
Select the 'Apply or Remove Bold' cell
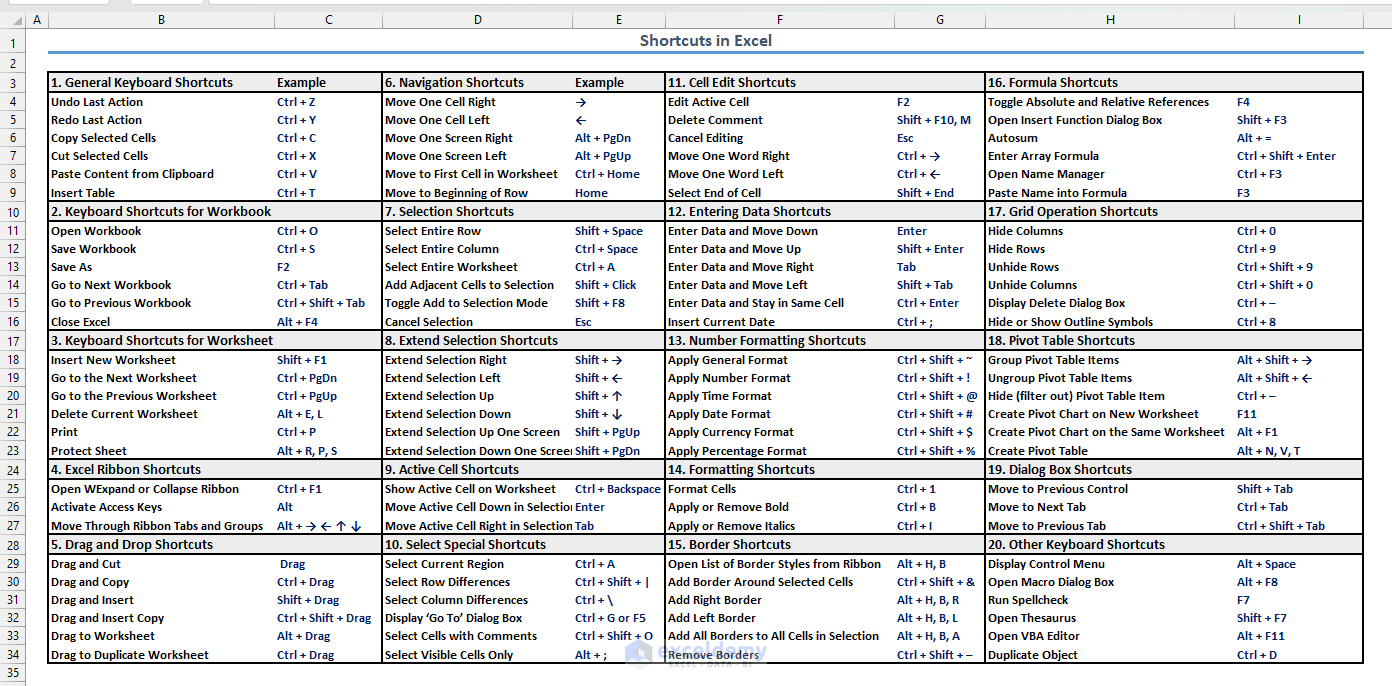tap(780, 507)
